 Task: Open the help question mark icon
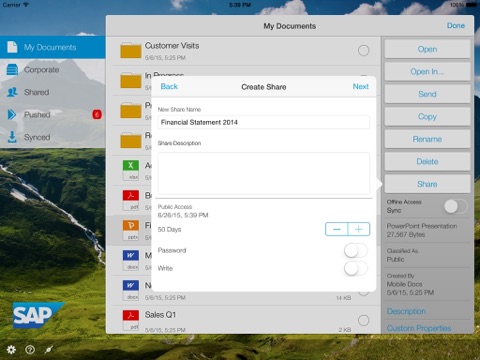coord(30,349)
